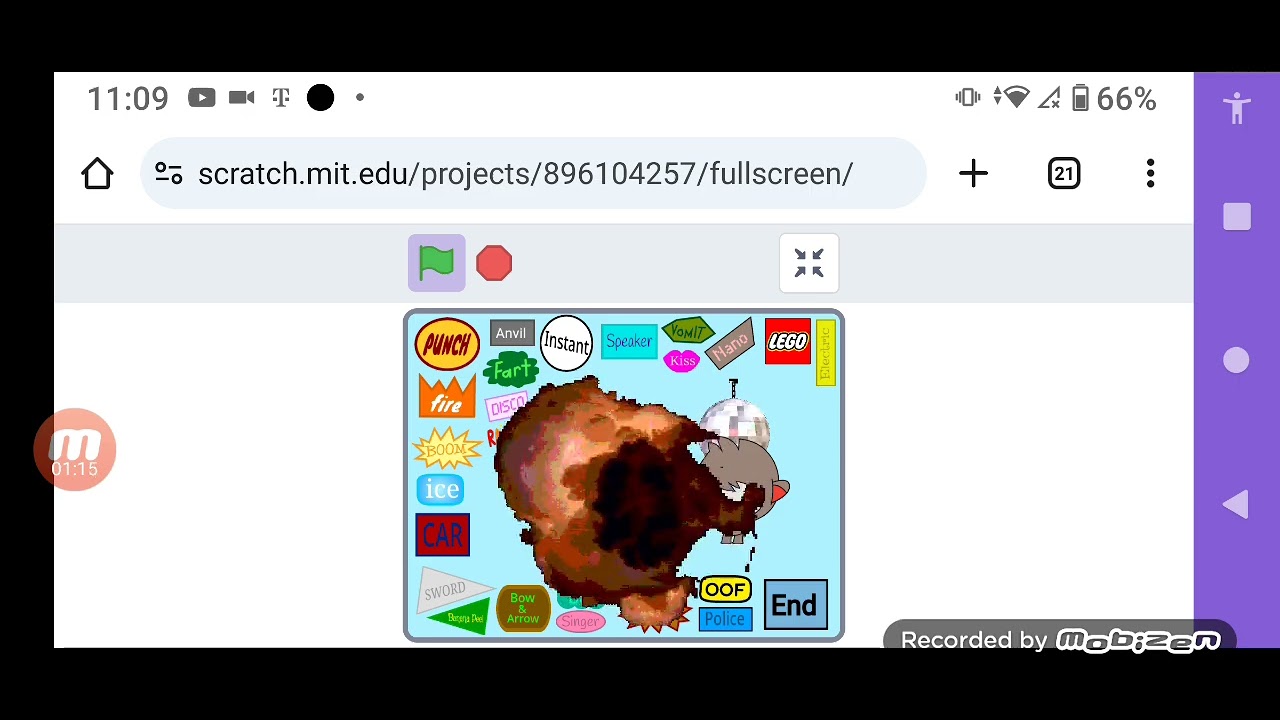Select the blue Police button
Image resolution: width=1280 pixels, height=720 pixels.
pyautogui.click(x=725, y=619)
